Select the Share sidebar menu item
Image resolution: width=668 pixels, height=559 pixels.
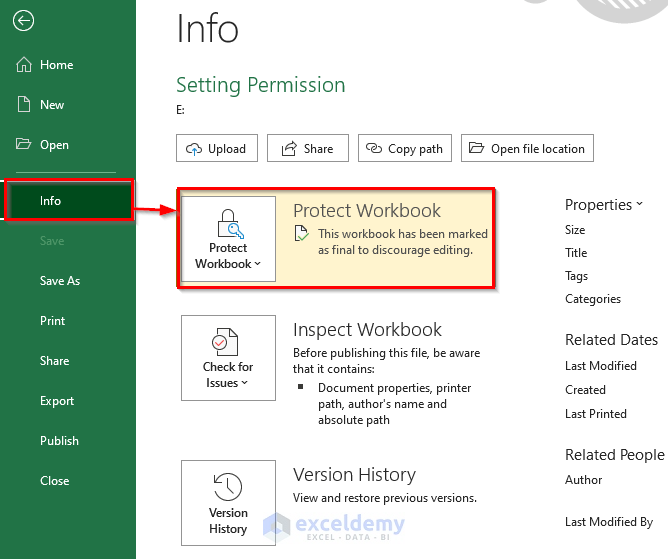tap(55, 361)
